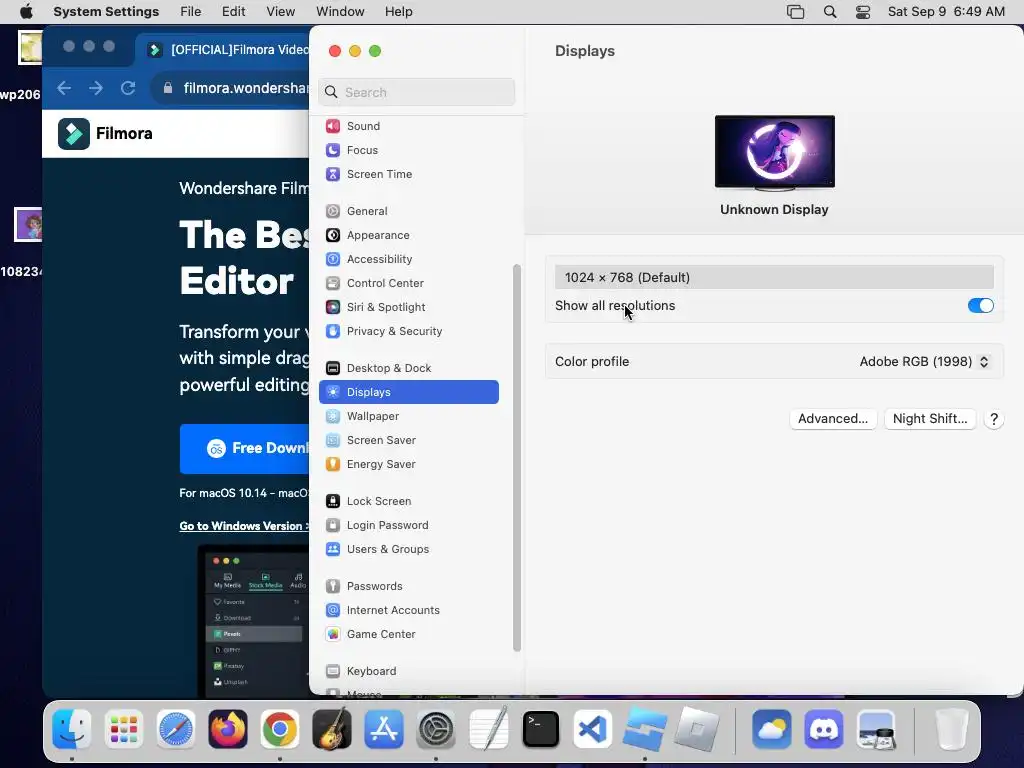Select the Unknown Display thumbnail
This screenshot has width=1024, height=768.
tap(775, 153)
